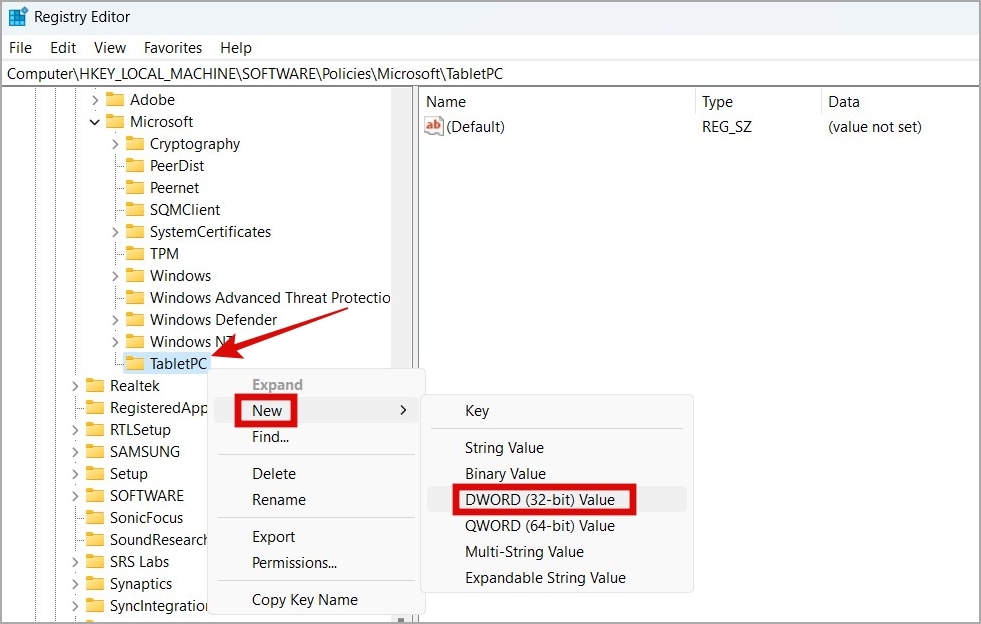The height and width of the screenshot is (624, 981).
Task: Select Export in the context menu
Action: [316, 537]
